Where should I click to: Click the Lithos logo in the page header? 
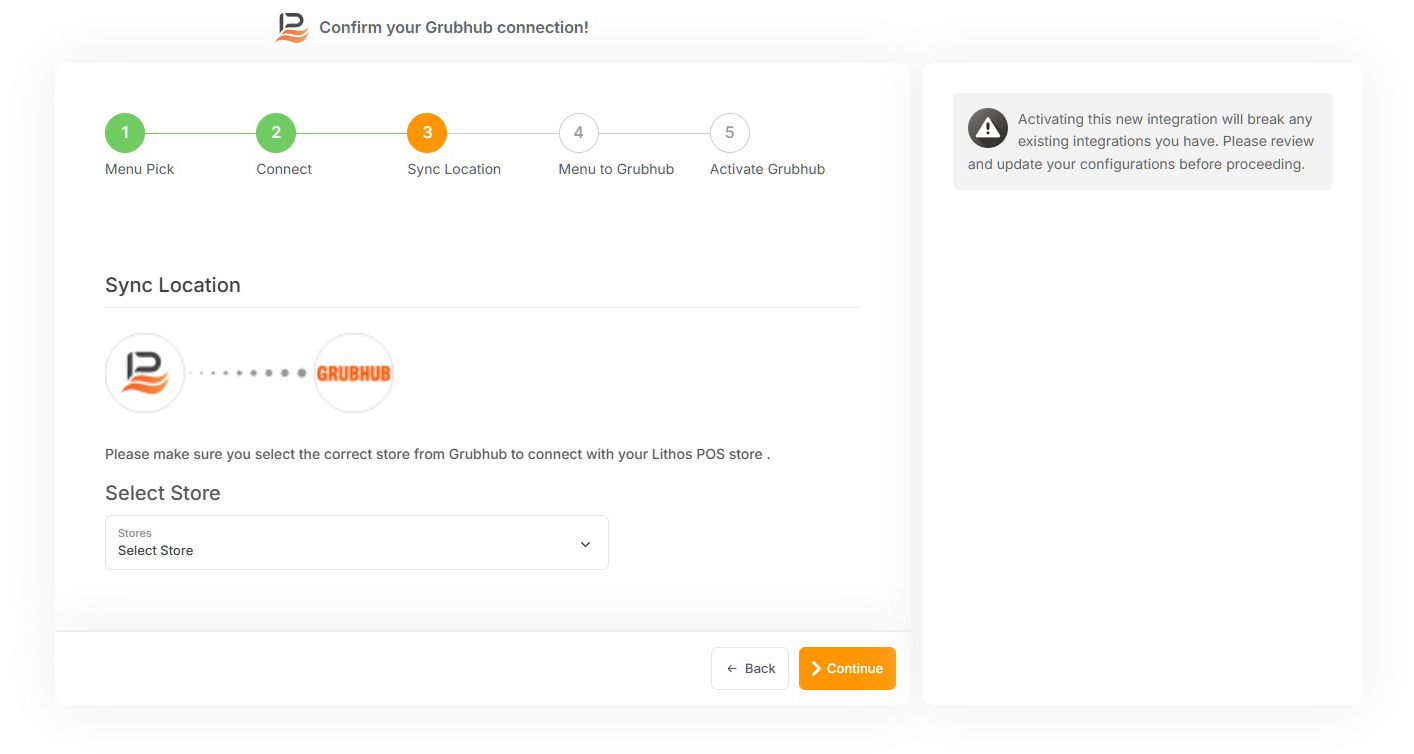[292, 28]
